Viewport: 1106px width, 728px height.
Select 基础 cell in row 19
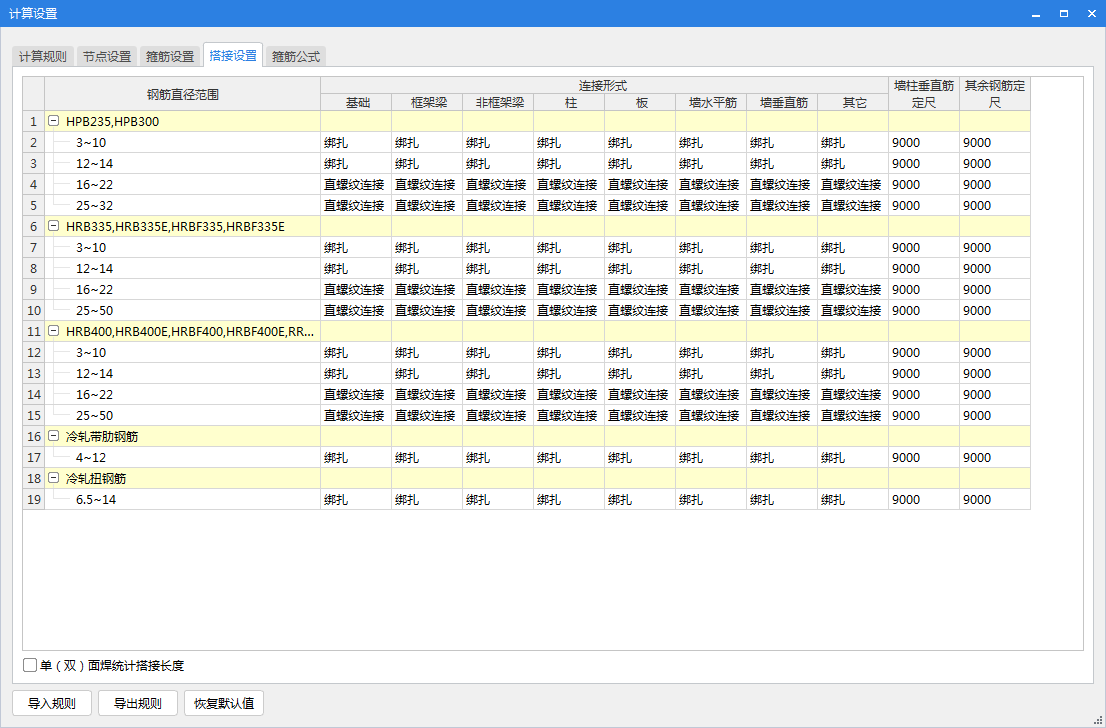tap(356, 499)
